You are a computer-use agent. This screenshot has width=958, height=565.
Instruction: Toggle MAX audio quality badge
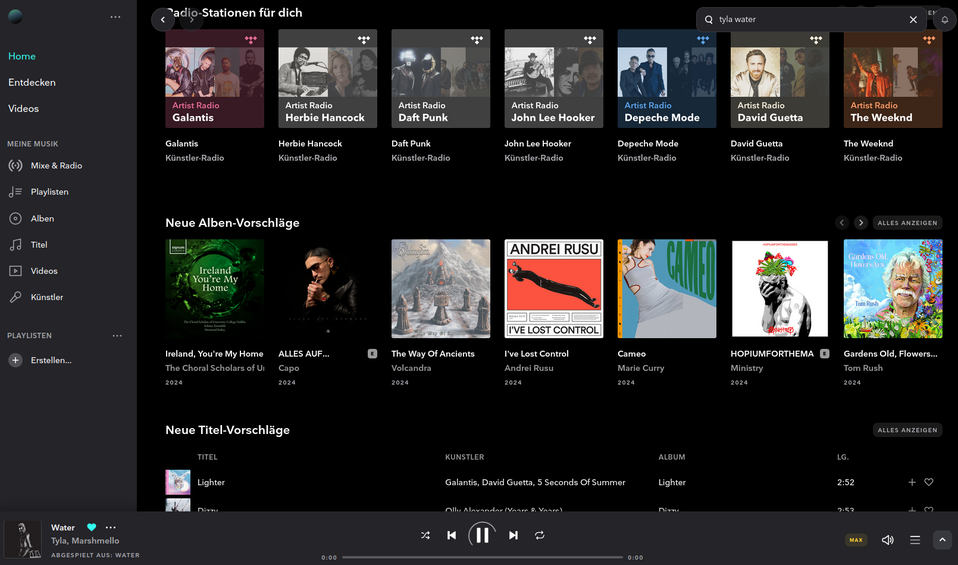856,540
